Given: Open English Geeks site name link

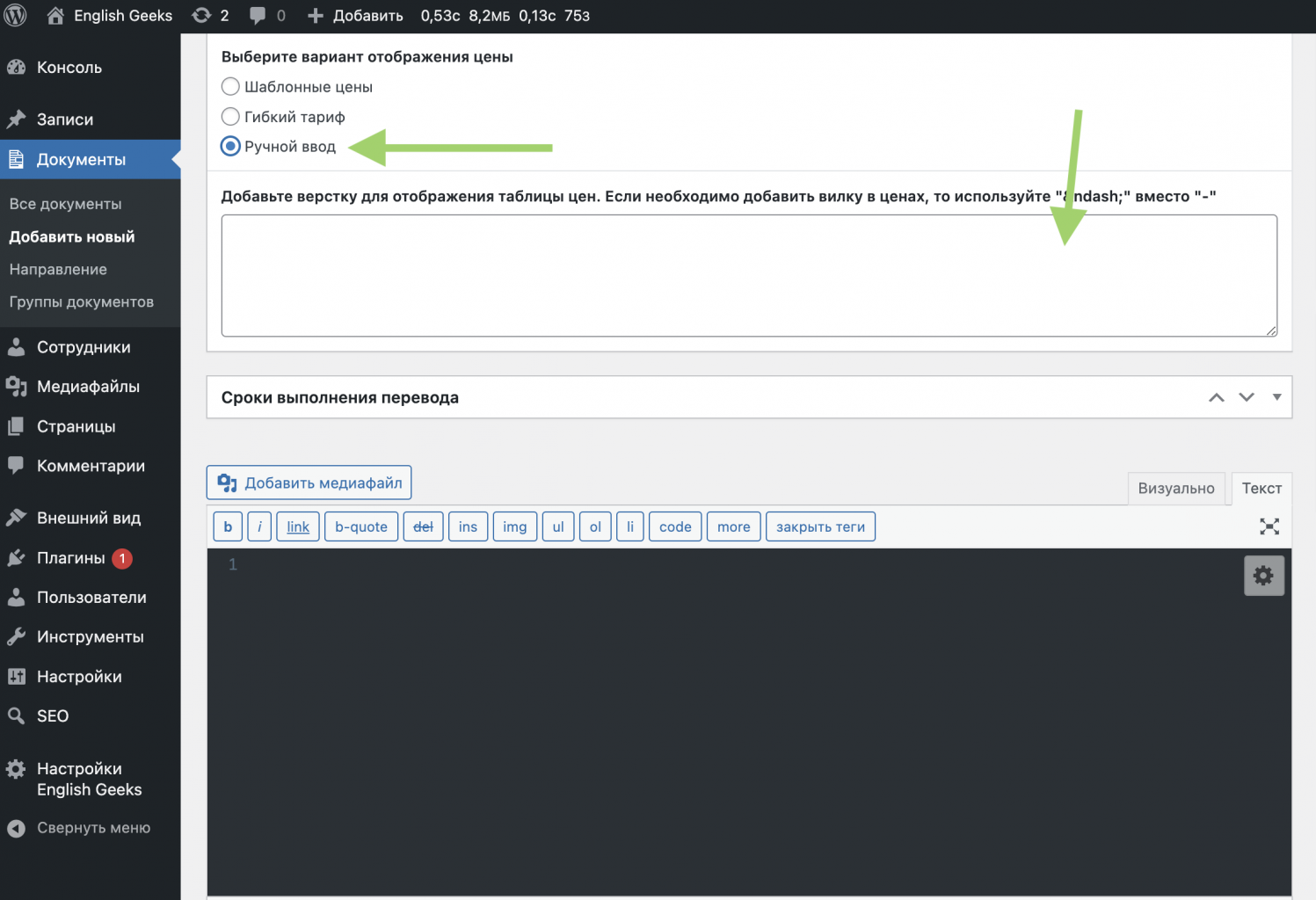Looking at the screenshot, I should [x=123, y=16].
